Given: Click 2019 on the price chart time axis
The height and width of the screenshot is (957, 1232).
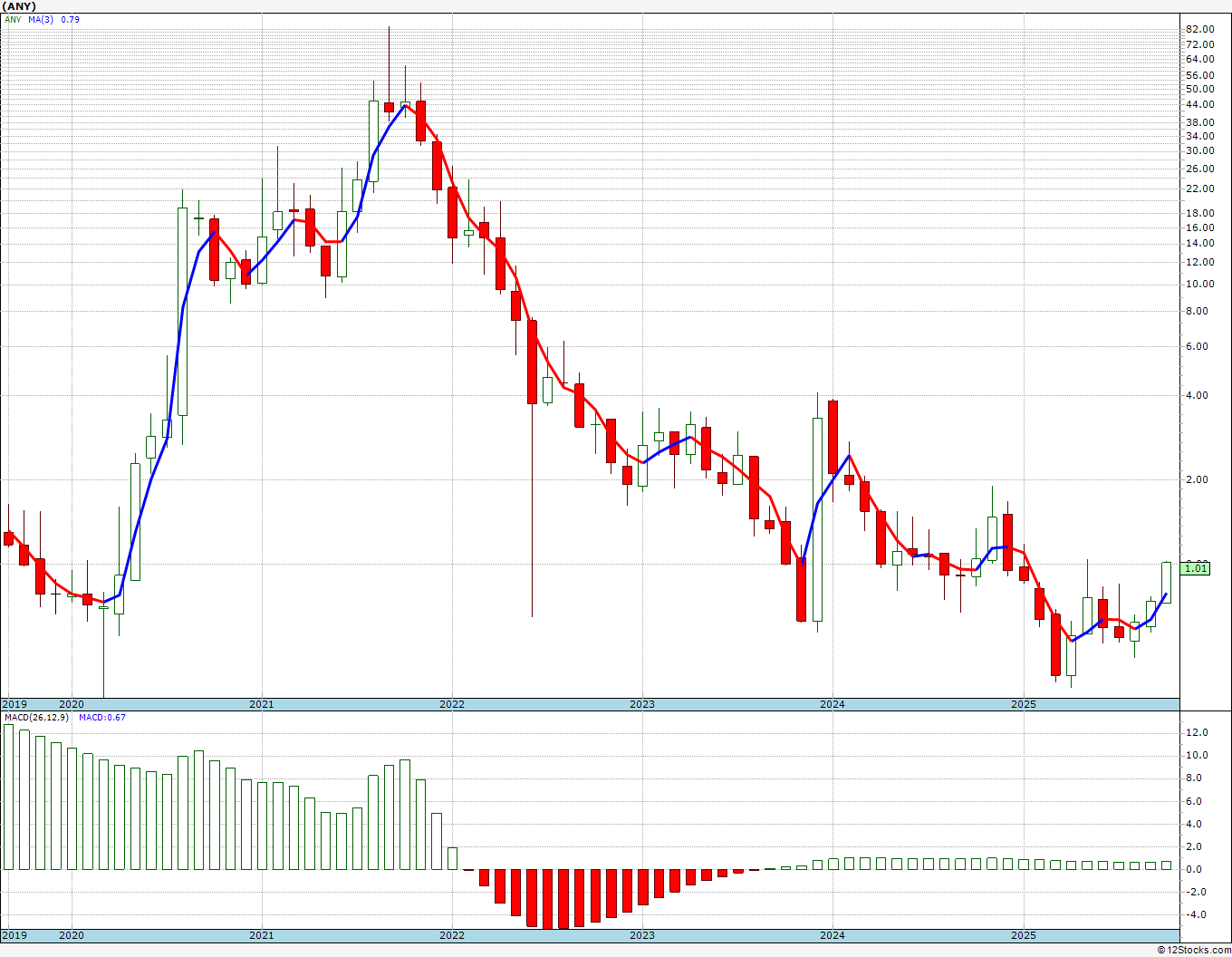Looking at the screenshot, I should [x=14, y=705].
